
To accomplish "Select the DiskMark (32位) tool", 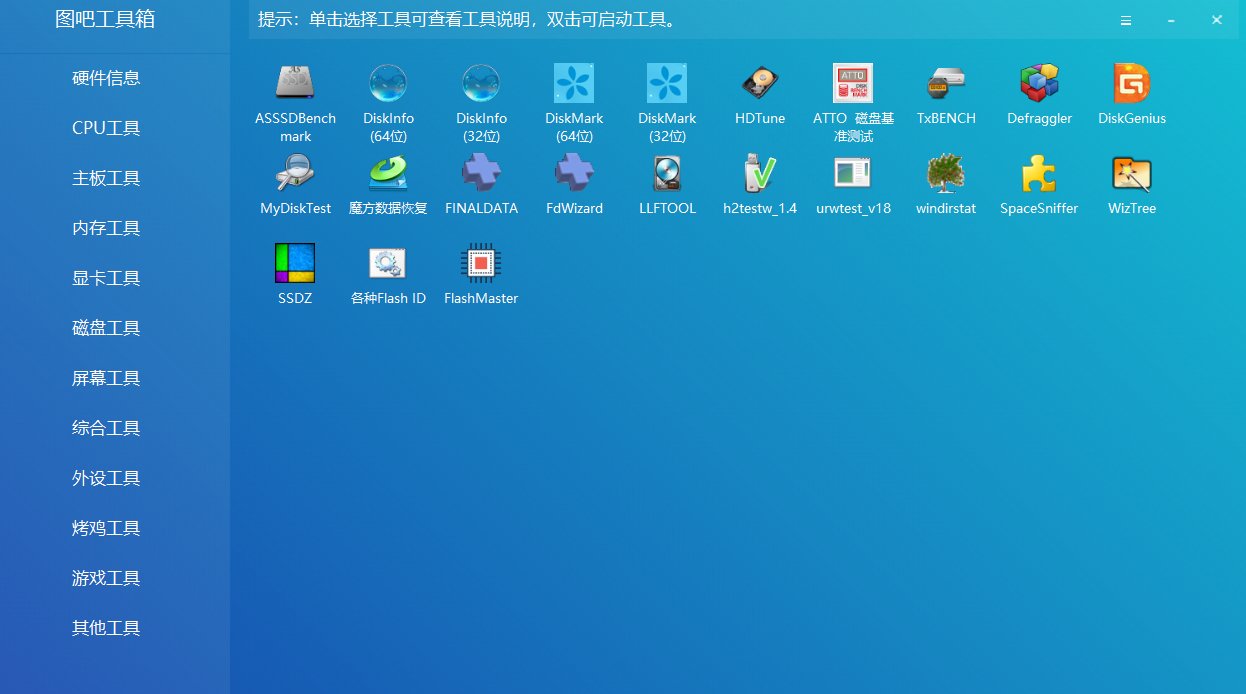I will (667, 83).
